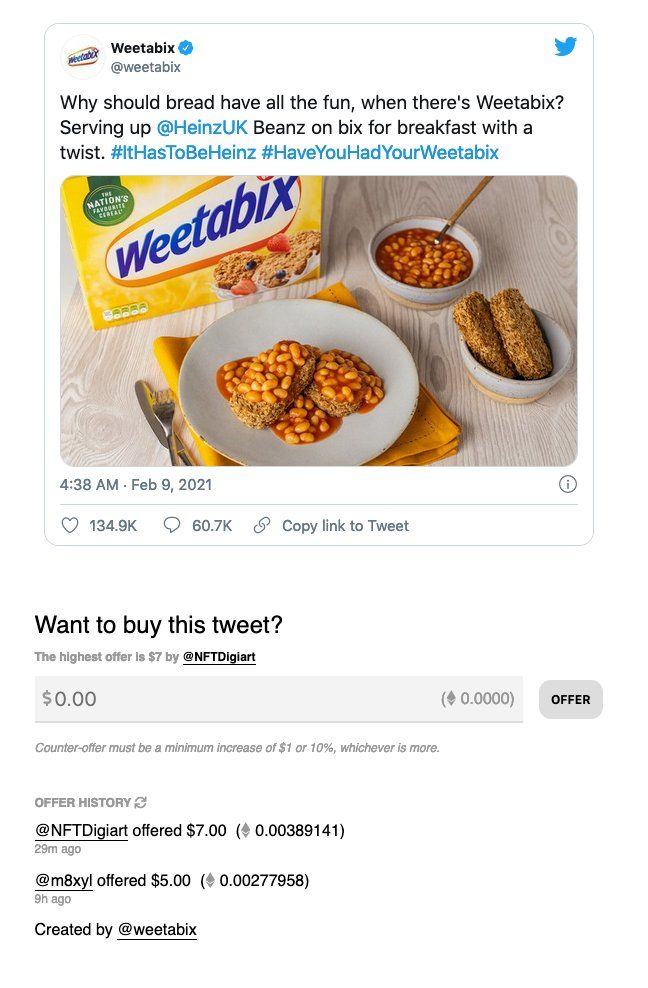Click the Weetabix profile avatar
648x988 pixels.
pos(83,57)
